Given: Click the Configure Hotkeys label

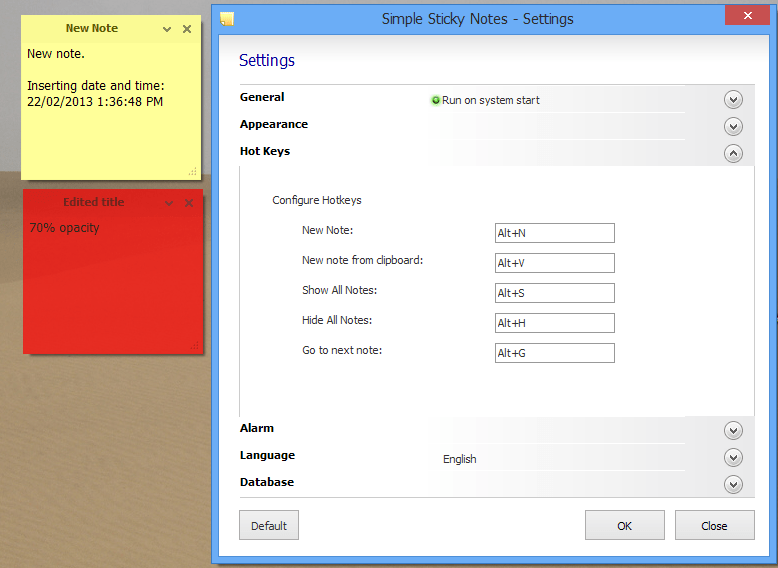Looking at the screenshot, I should 317,200.
